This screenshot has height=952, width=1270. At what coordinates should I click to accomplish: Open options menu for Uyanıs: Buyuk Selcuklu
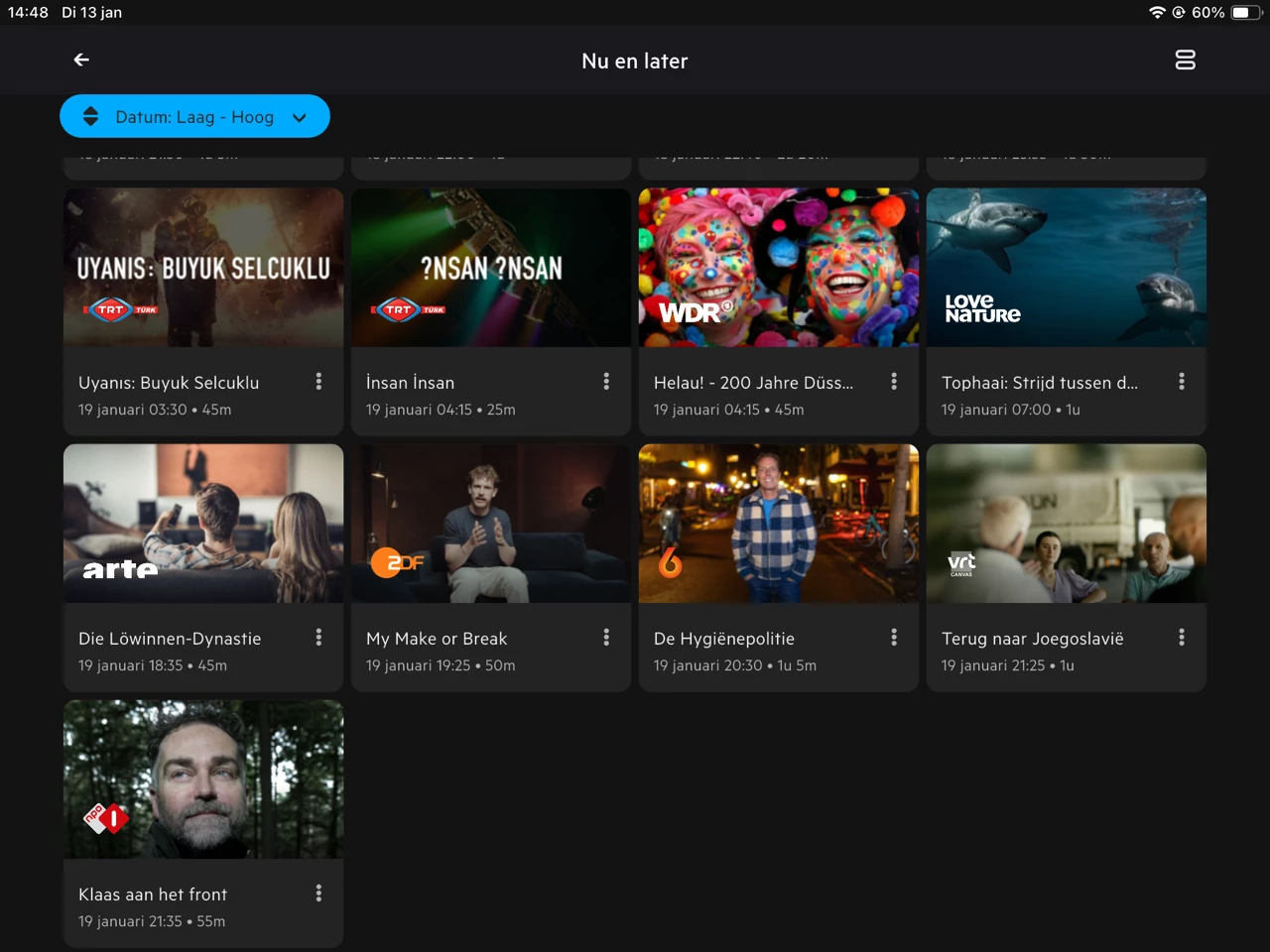tap(318, 382)
